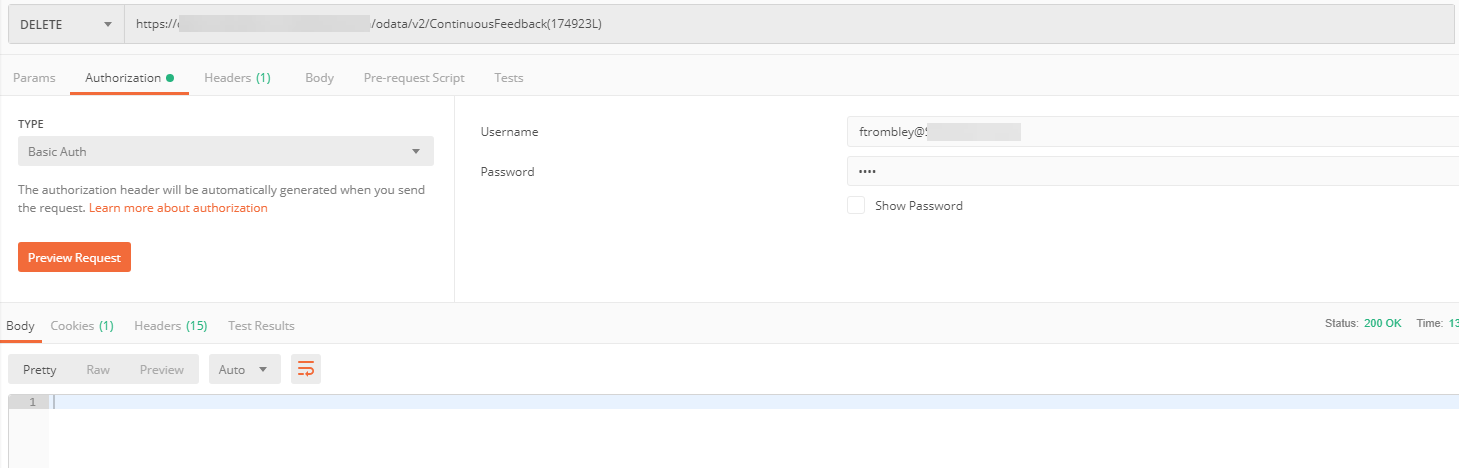Image resolution: width=1459 pixels, height=468 pixels.
Task: View the response Headers (15) tab
Action: tap(171, 325)
